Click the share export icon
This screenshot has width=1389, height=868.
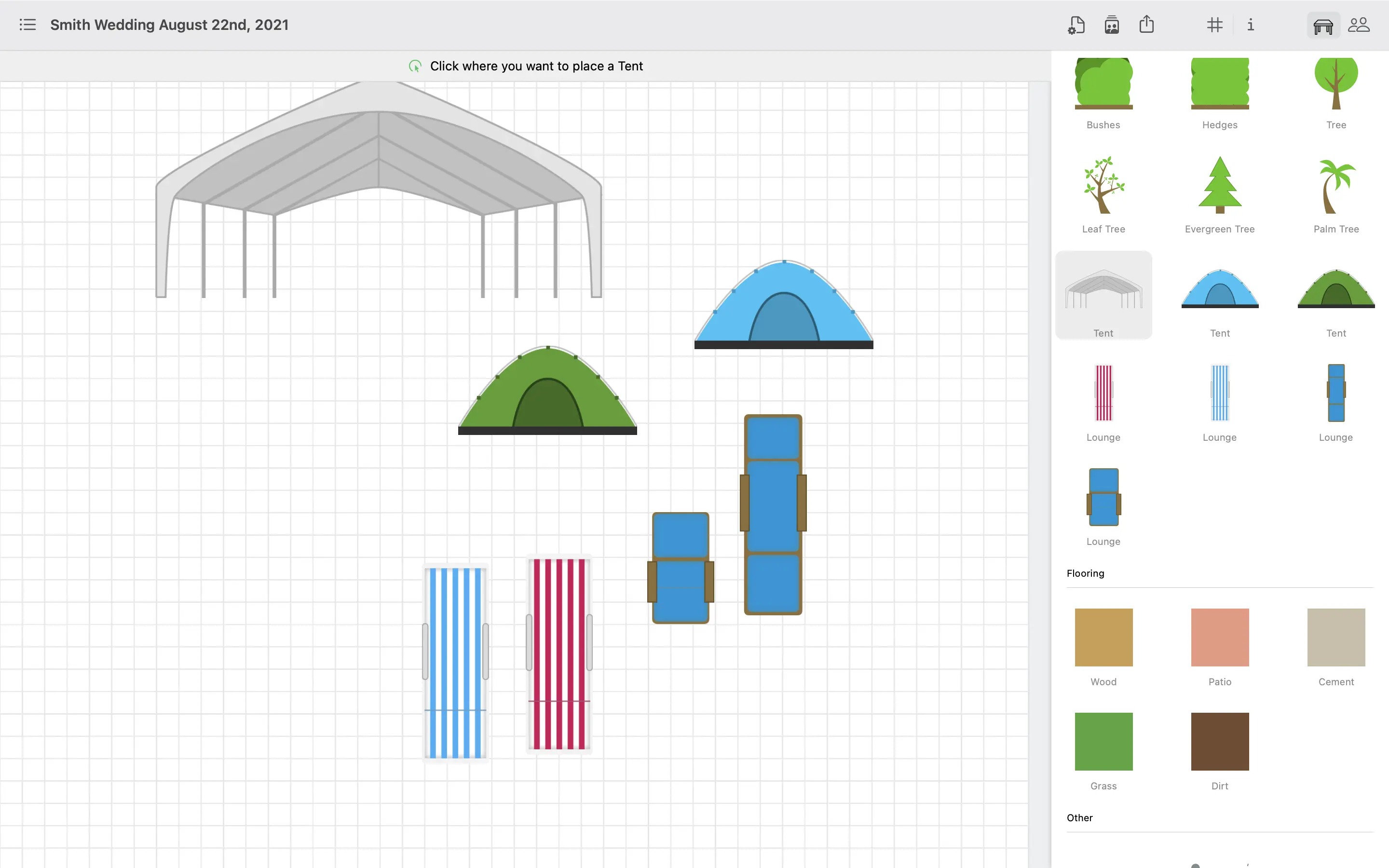[1146, 25]
